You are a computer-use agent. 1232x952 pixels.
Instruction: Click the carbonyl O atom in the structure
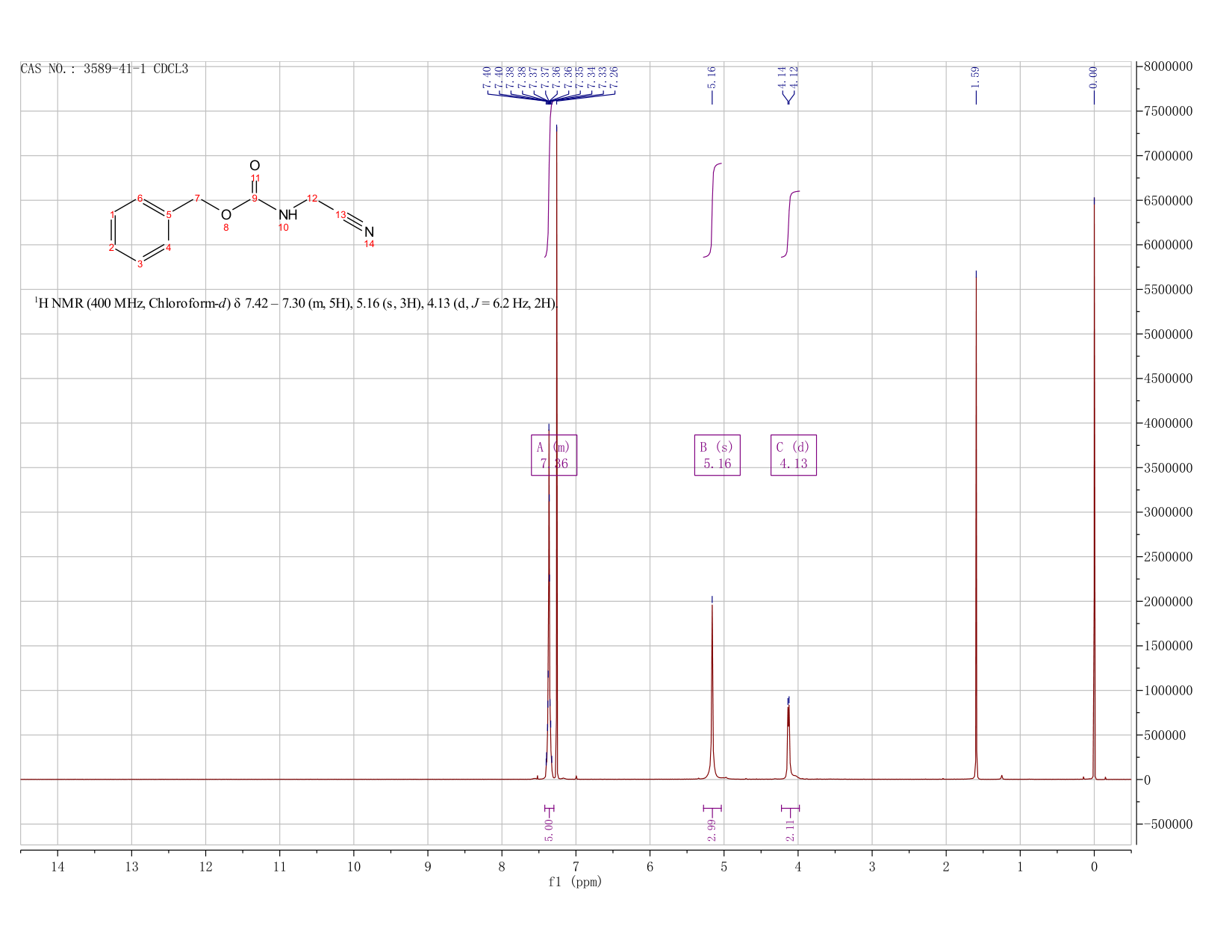coord(255,166)
